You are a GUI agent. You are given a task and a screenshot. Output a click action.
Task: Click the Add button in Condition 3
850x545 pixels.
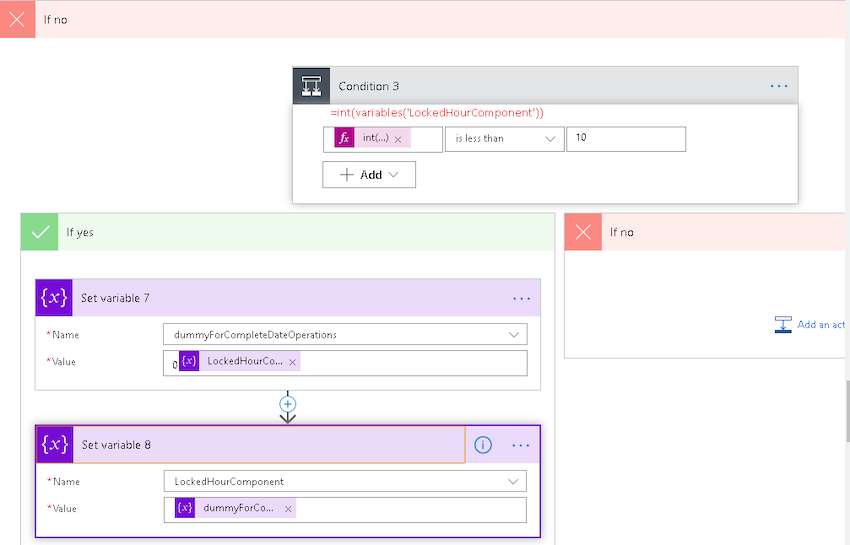(x=369, y=175)
